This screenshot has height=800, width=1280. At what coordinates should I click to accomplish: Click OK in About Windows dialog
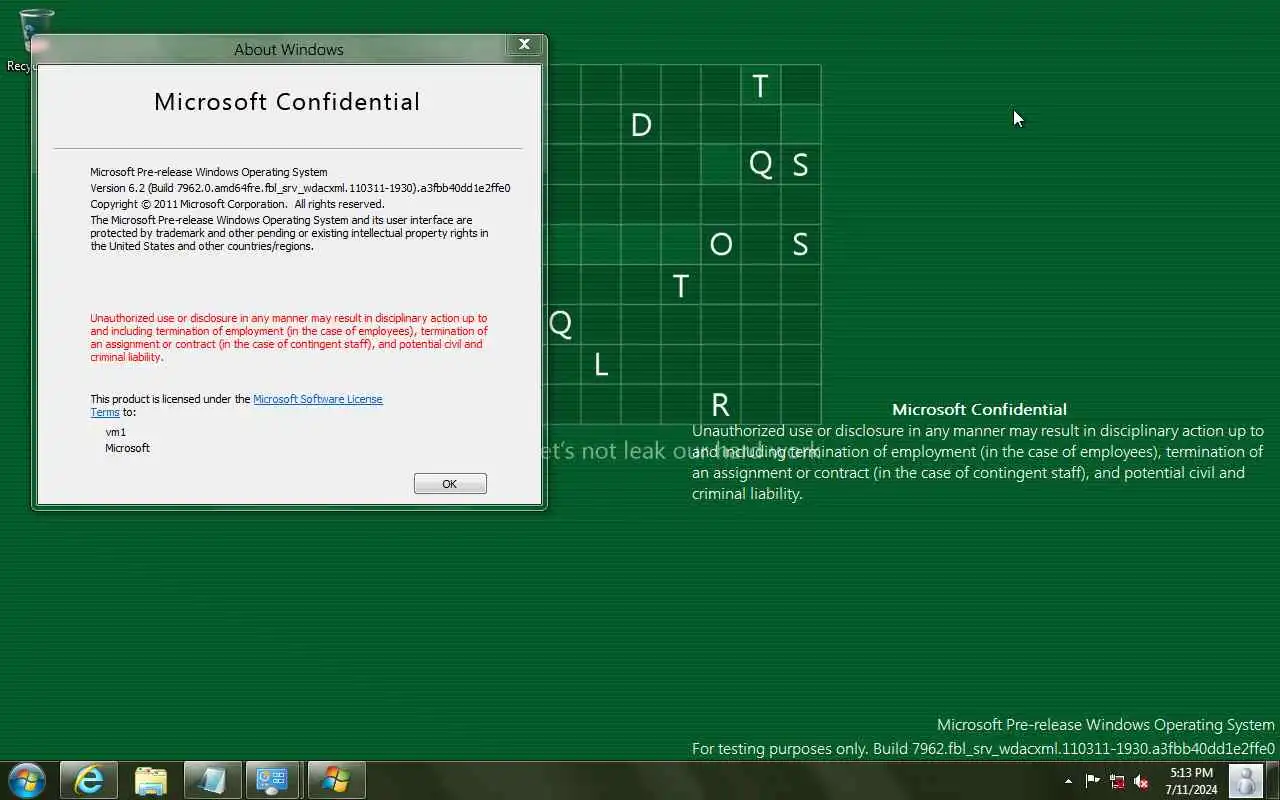point(450,484)
